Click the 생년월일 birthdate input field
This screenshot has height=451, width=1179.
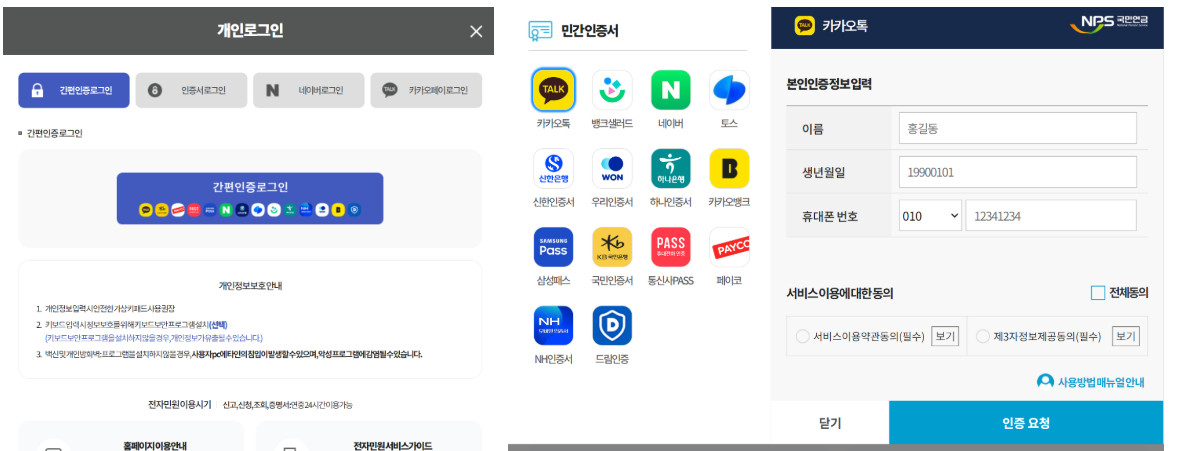click(x=1017, y=172)
